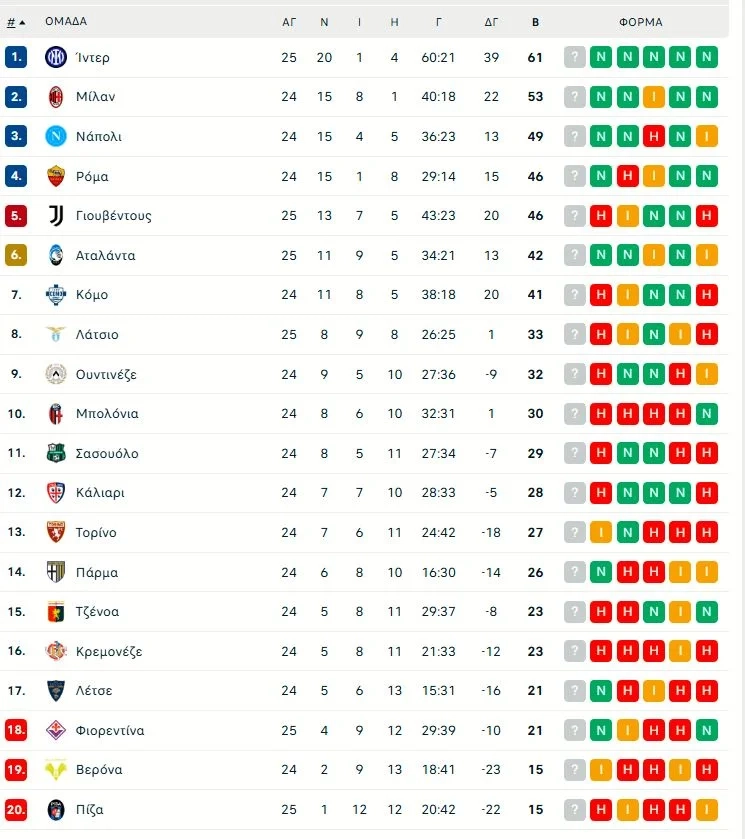Click the Juventus logo icon
Viewport: 745px width, 839px height.
click(x=56, y=215)
